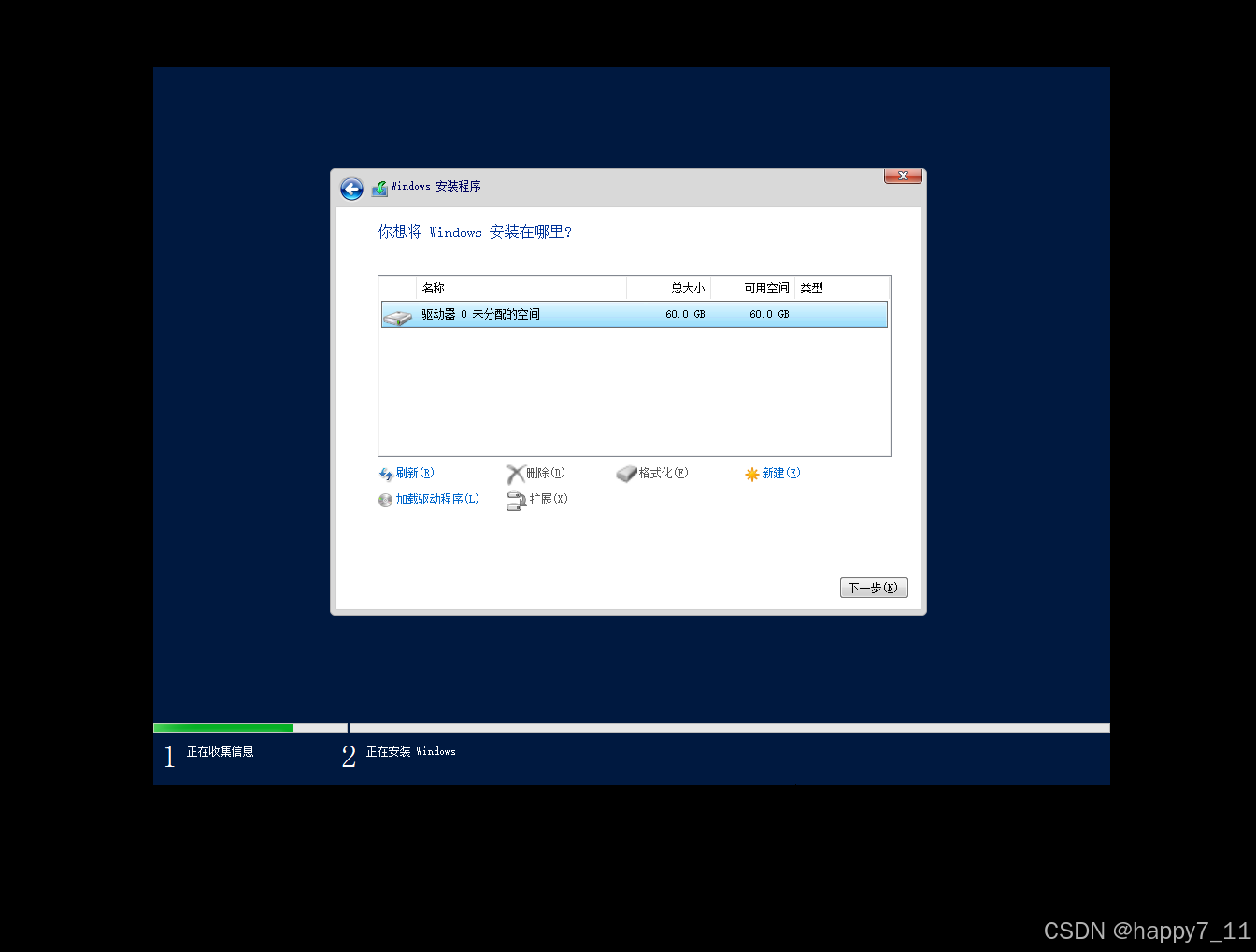Click the 删除 delete X icon

click(515, 475)
